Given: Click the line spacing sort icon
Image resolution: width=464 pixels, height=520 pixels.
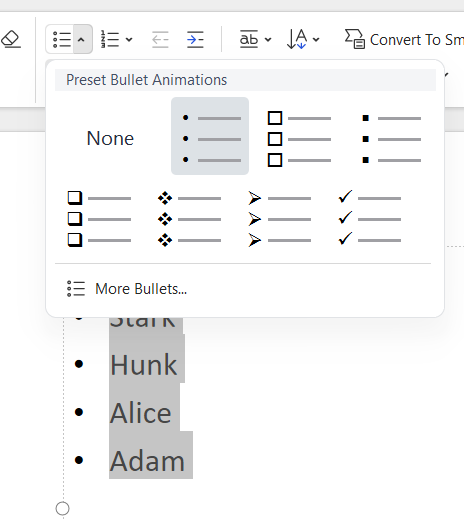Looking at the screenshot, I should pos(297,39).
